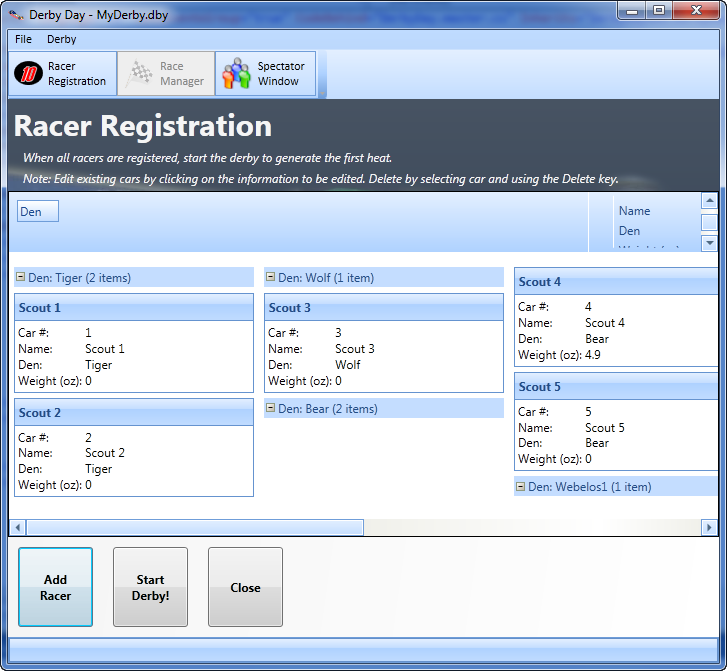Collapse the Den: Webelos1 group
The width and height of the screenshot is (727, 671).
pyautogui.click(x=521, y=487)
